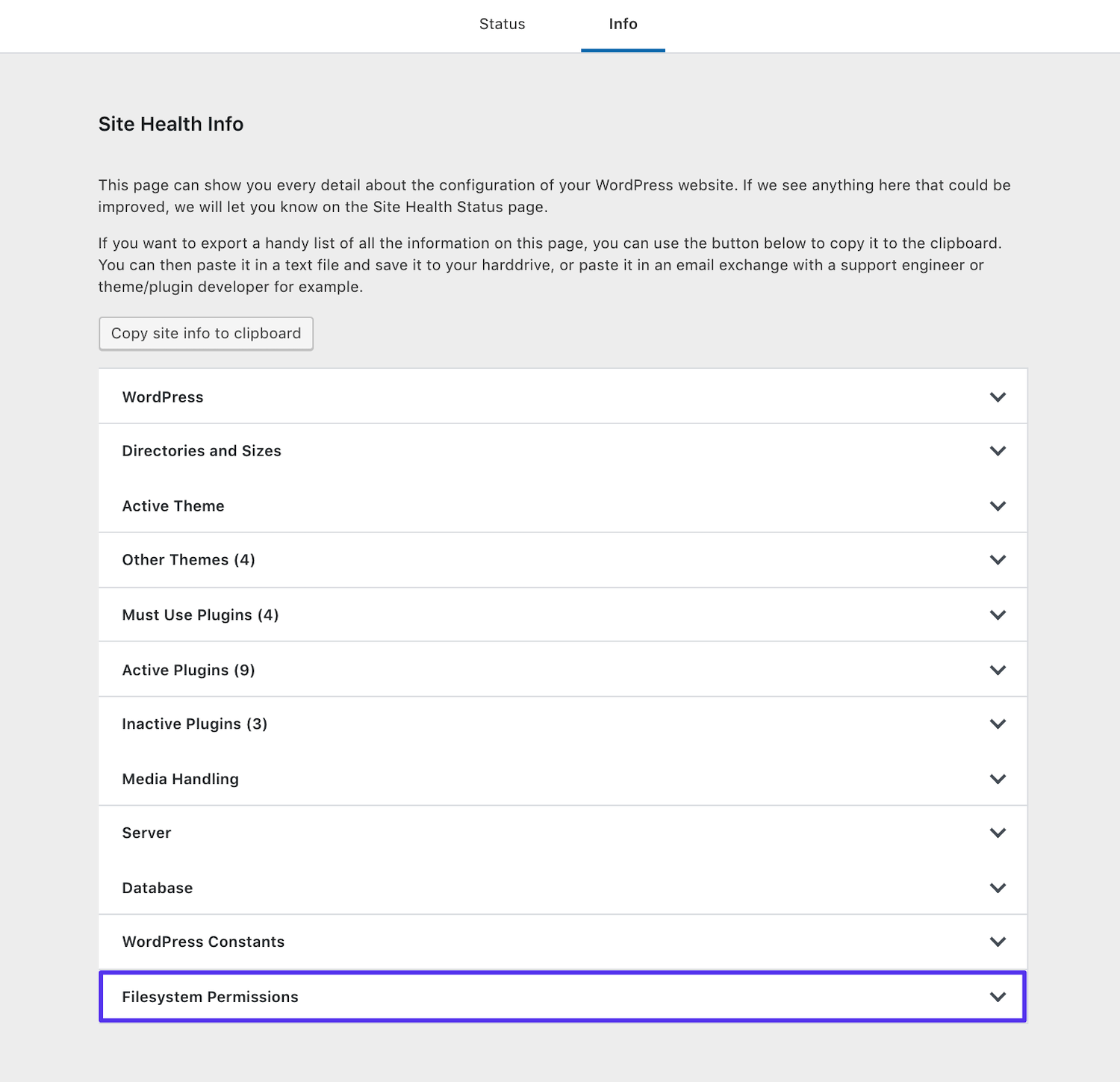Click the Server section chevron icon

997,833
